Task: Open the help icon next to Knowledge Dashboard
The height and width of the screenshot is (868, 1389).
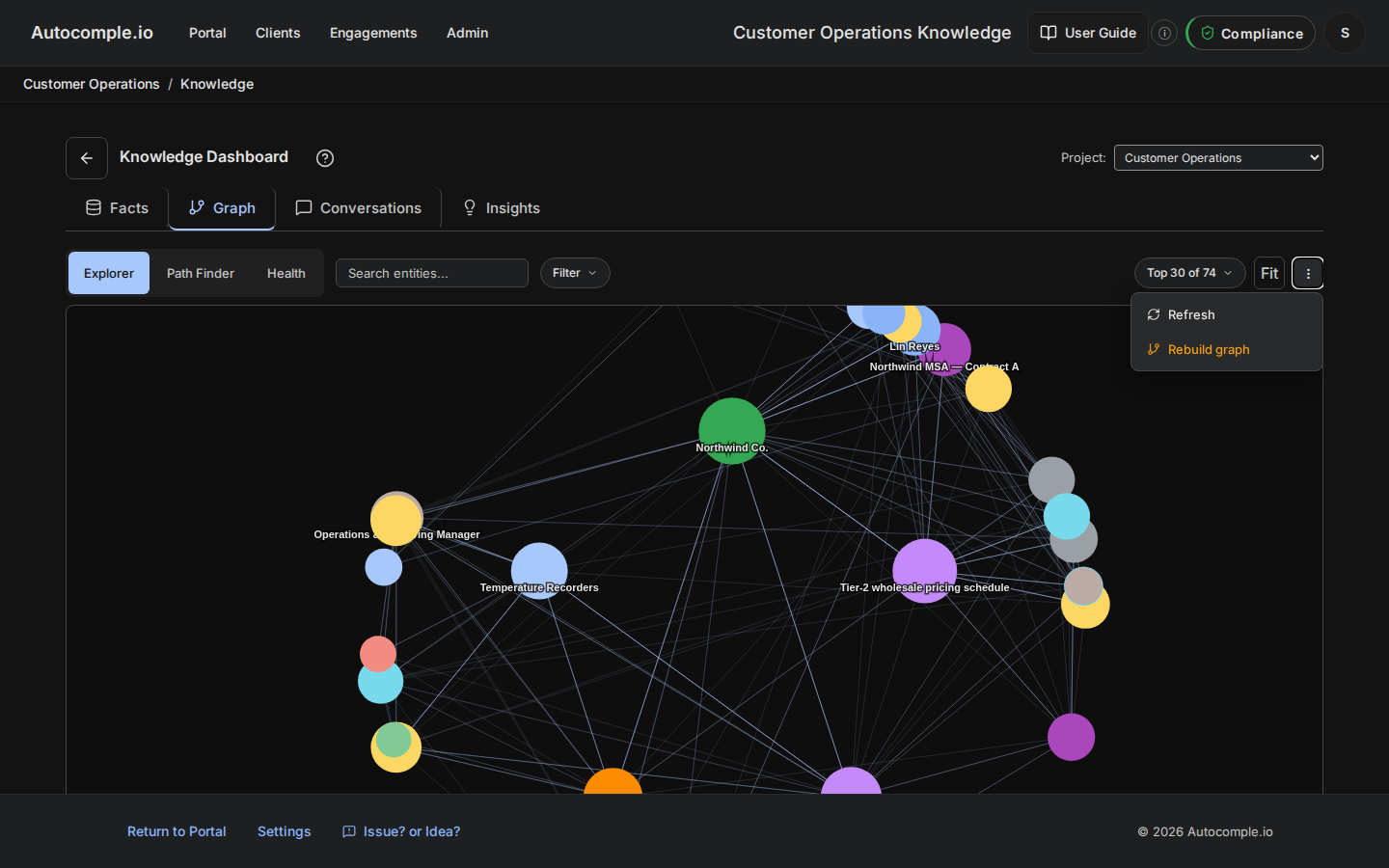Action: [325, 158]
